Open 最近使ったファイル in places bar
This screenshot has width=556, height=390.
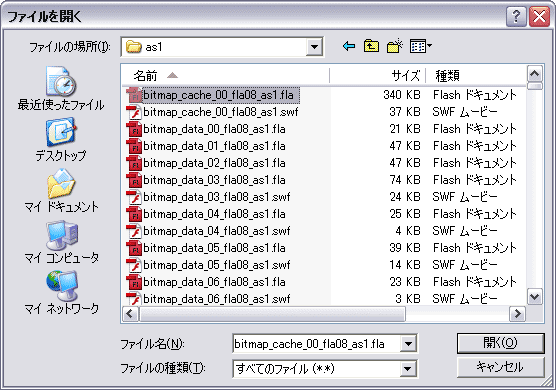[61, 89]
